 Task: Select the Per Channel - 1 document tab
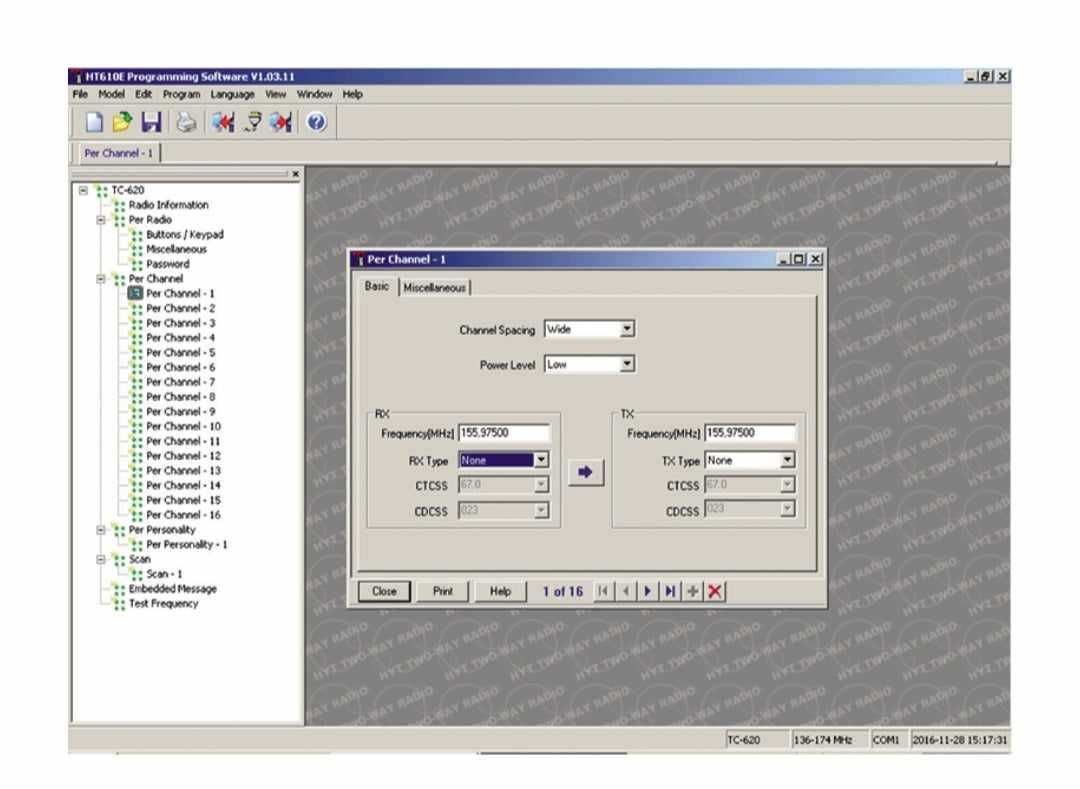(118, 153)
